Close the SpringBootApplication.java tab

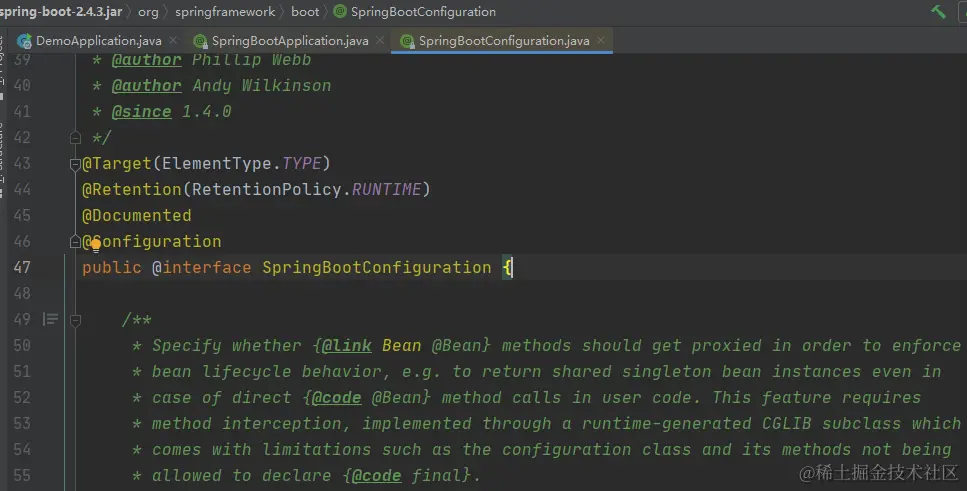tap(380, 40)
